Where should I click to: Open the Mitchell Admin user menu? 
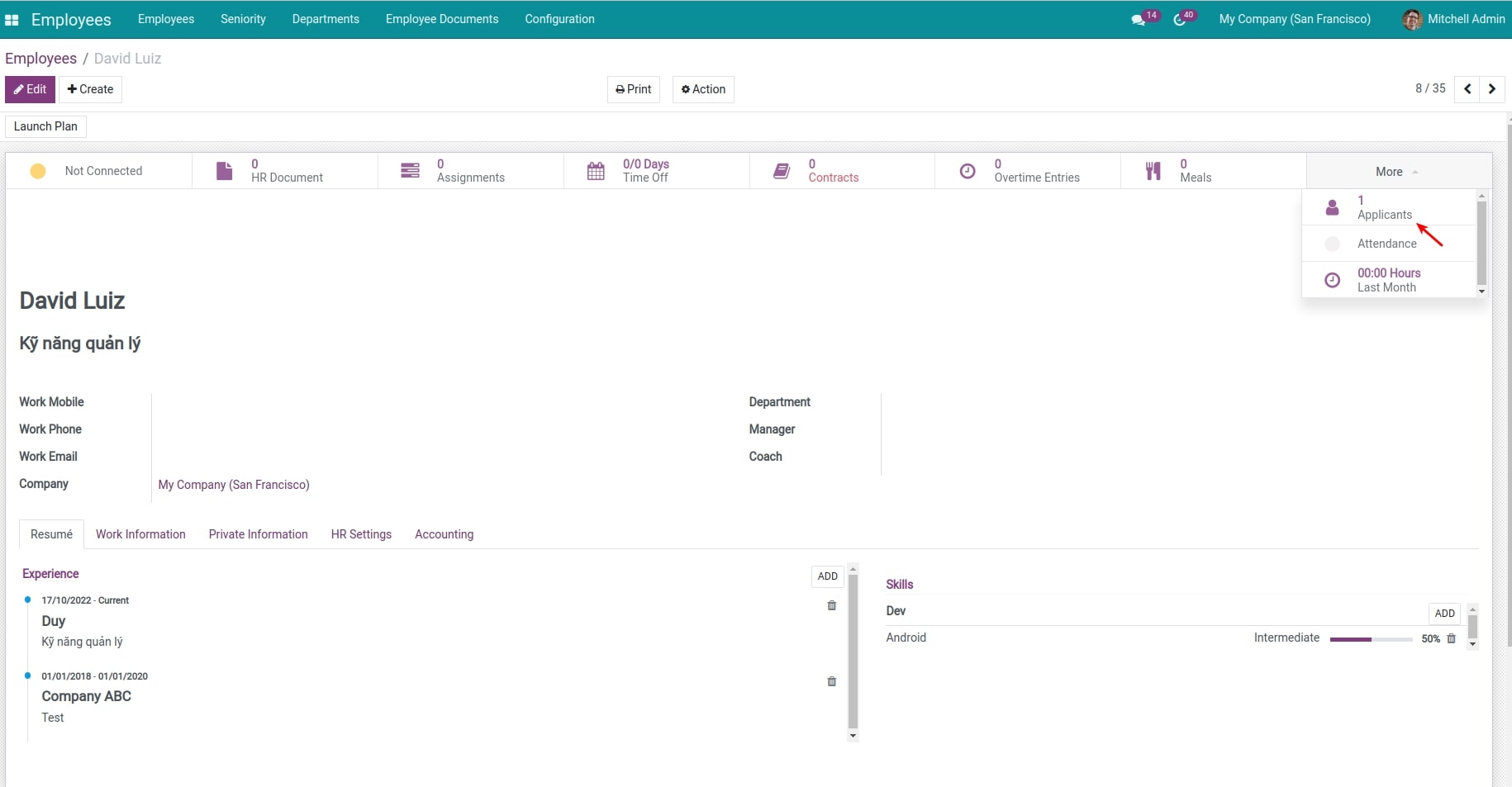coord(1453,18)
